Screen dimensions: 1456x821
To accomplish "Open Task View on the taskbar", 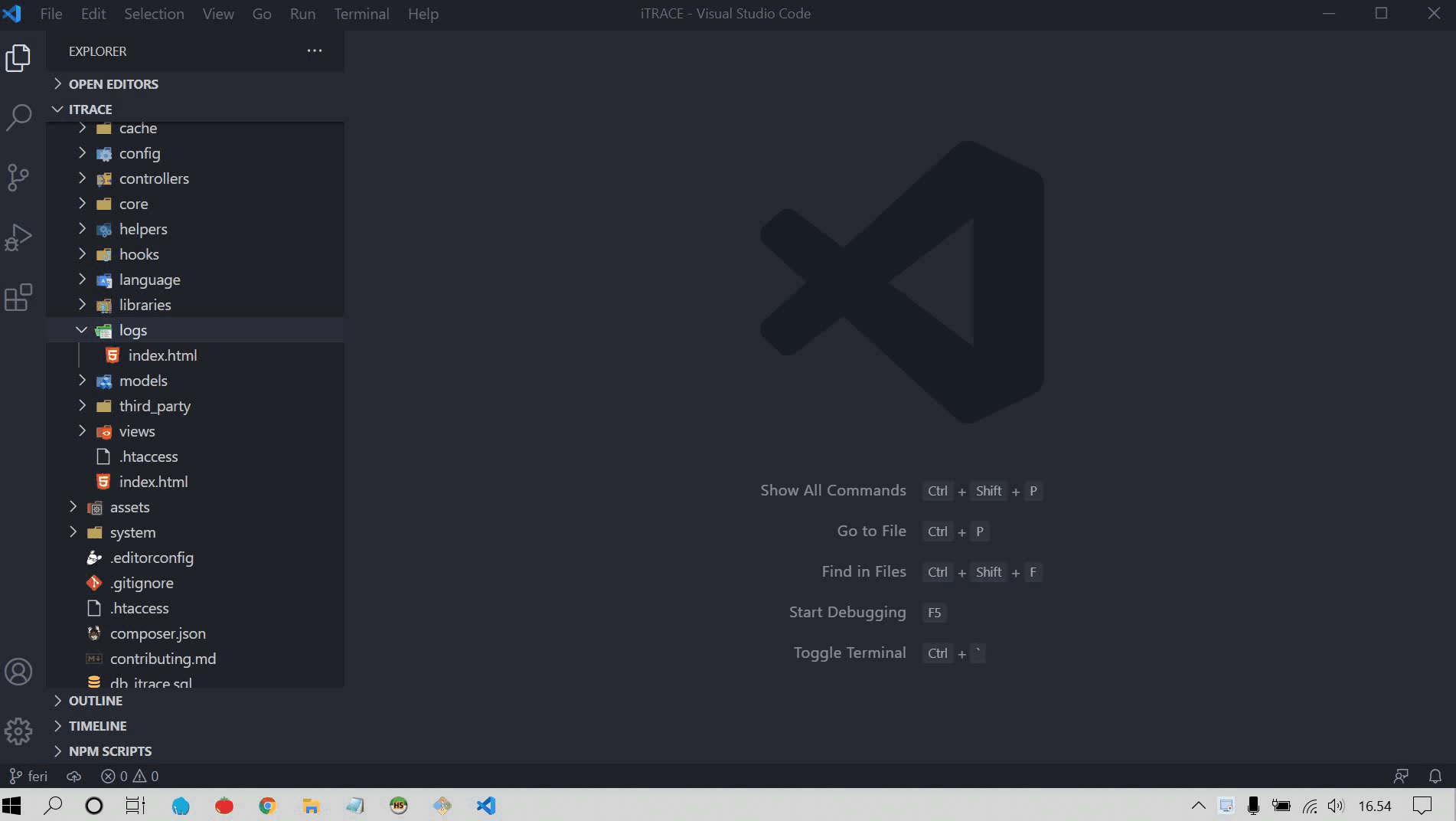I will [x=135, y=806].
